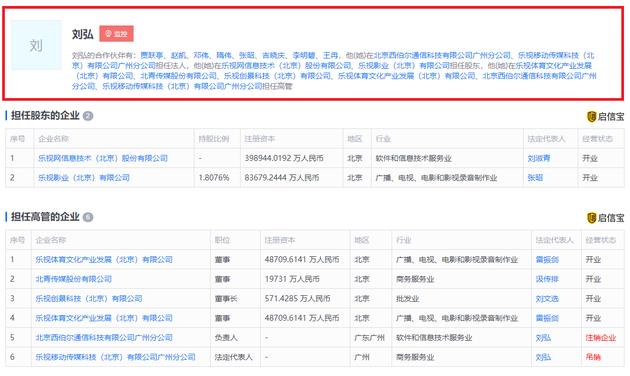Open legal representative 汲传排 link
Viewport: 630px width, 376px height.
pos(547,279)
